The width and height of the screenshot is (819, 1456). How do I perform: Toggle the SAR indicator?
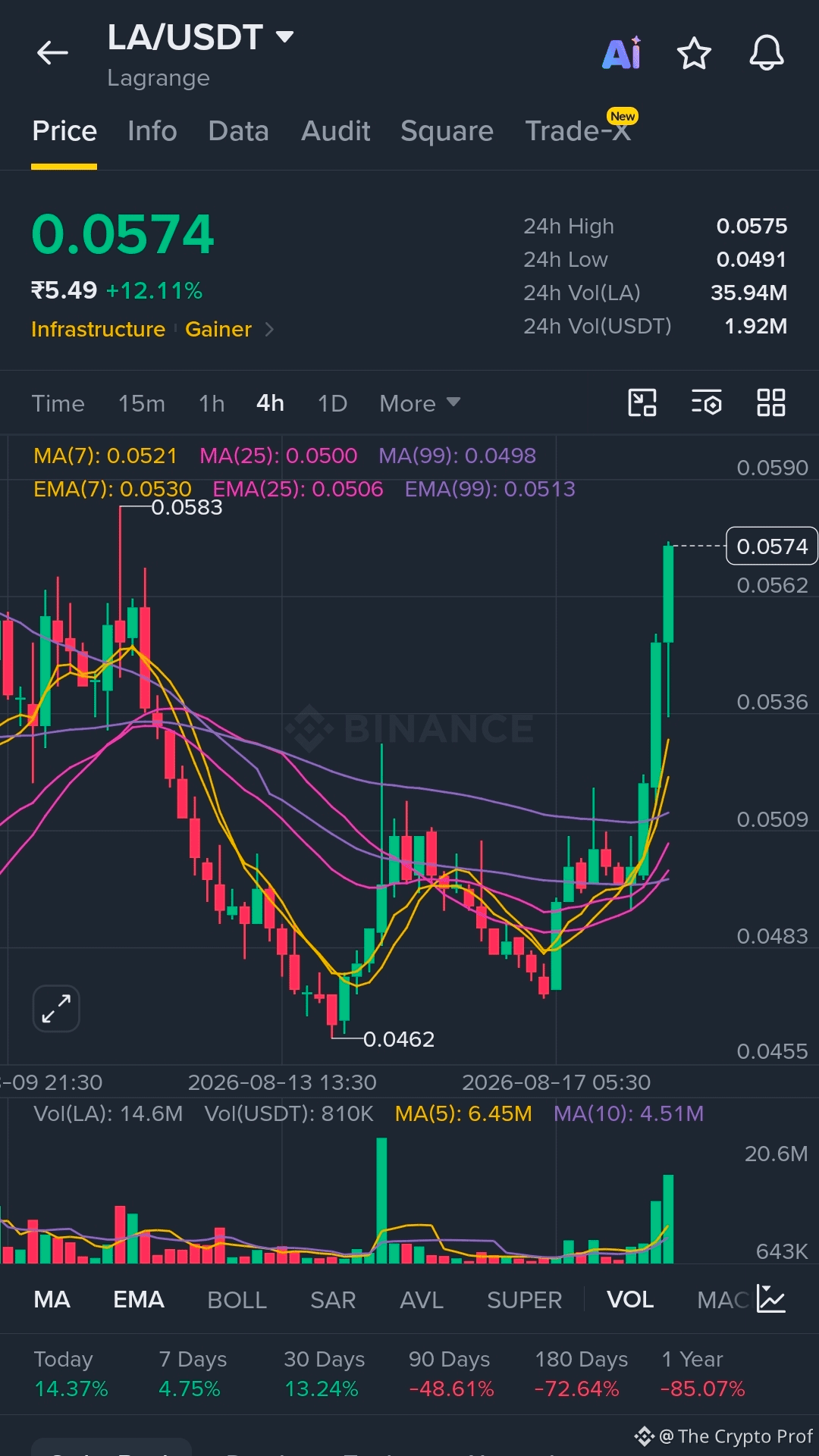pos(333,1300)
